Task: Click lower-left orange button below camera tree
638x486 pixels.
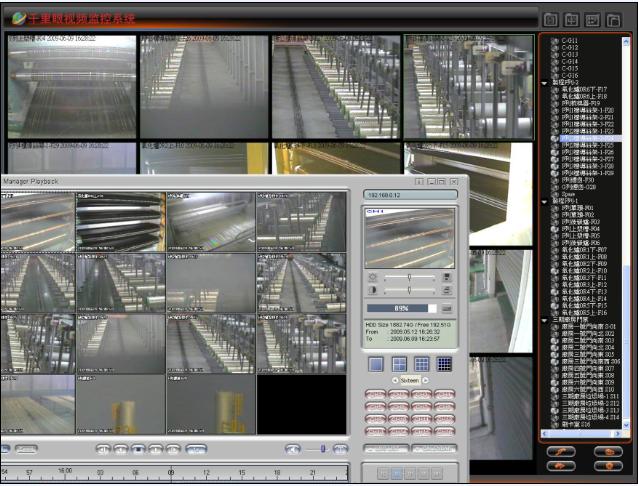Action: click(x=561, y=465)
